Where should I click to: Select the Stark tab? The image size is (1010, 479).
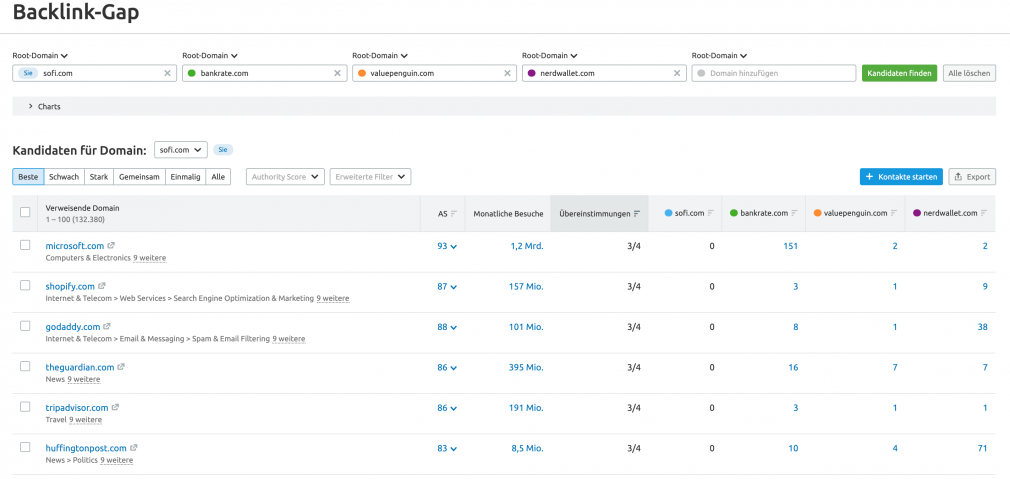tap(99, 176)
